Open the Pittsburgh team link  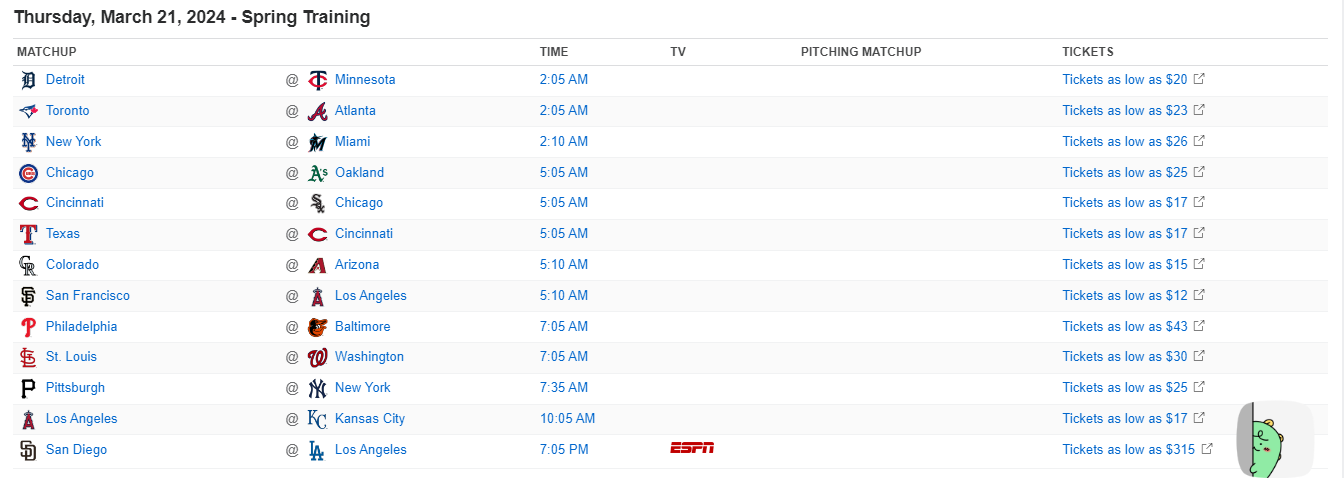tap(75, 387)
